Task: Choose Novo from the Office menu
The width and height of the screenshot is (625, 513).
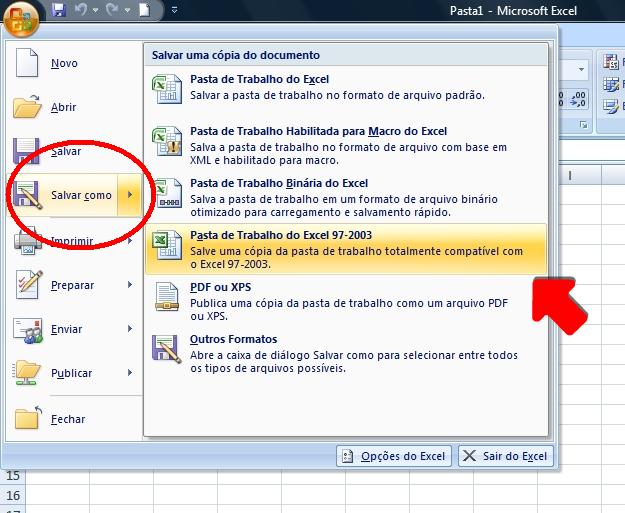Action: tap(74, 63)
